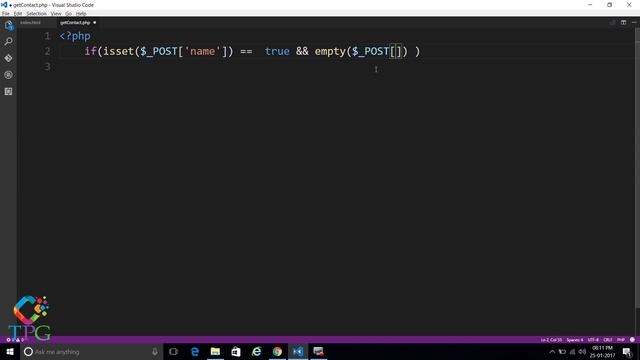Viewport: 640px width, 360px height.
Task: Click the Cortana Ask me anything search box
Action: point(91,351)
